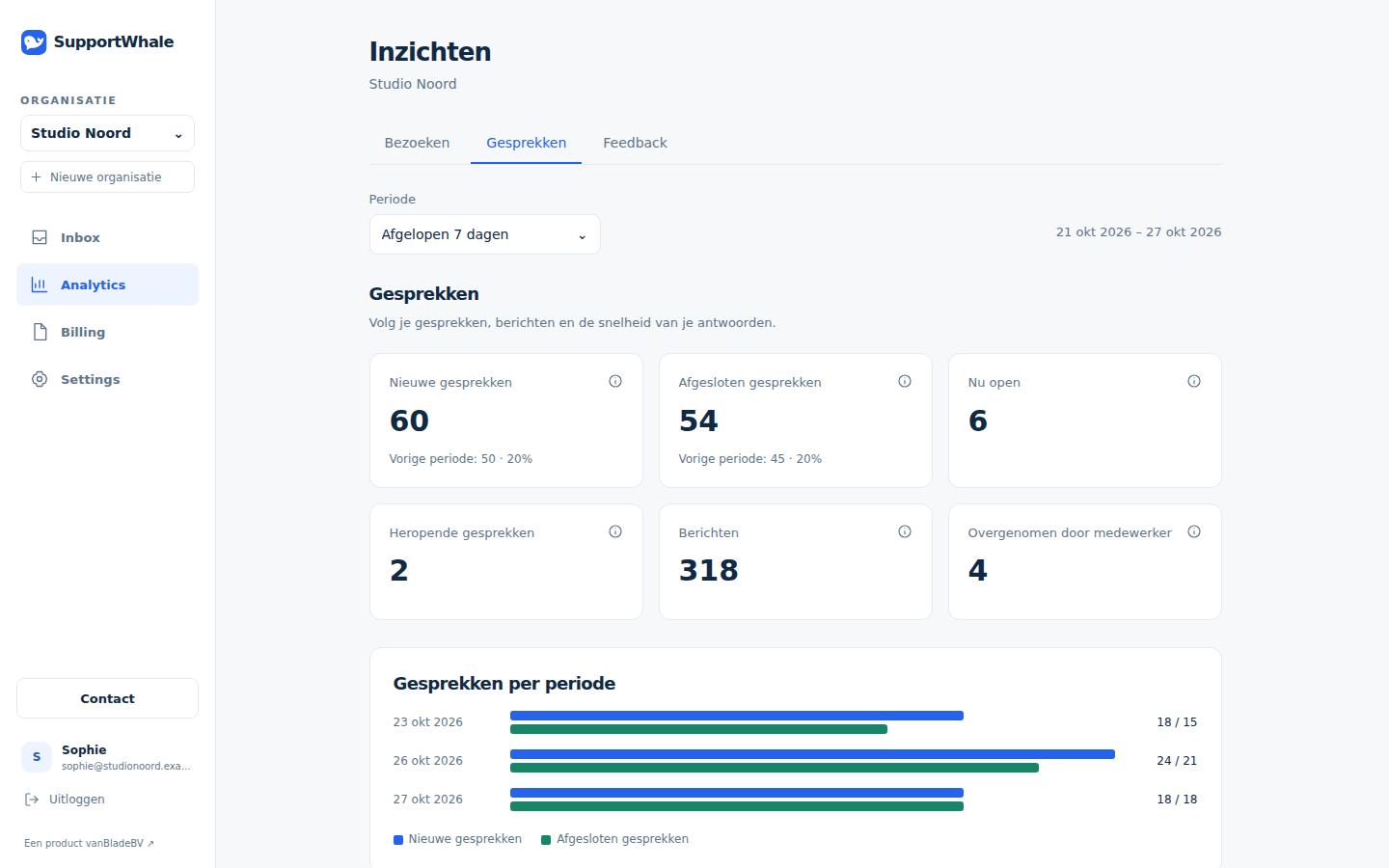Click the 27 okt 2026 row label
Image resolution: width=1389 pixels, height=868 pixels.
coord(427,799)
